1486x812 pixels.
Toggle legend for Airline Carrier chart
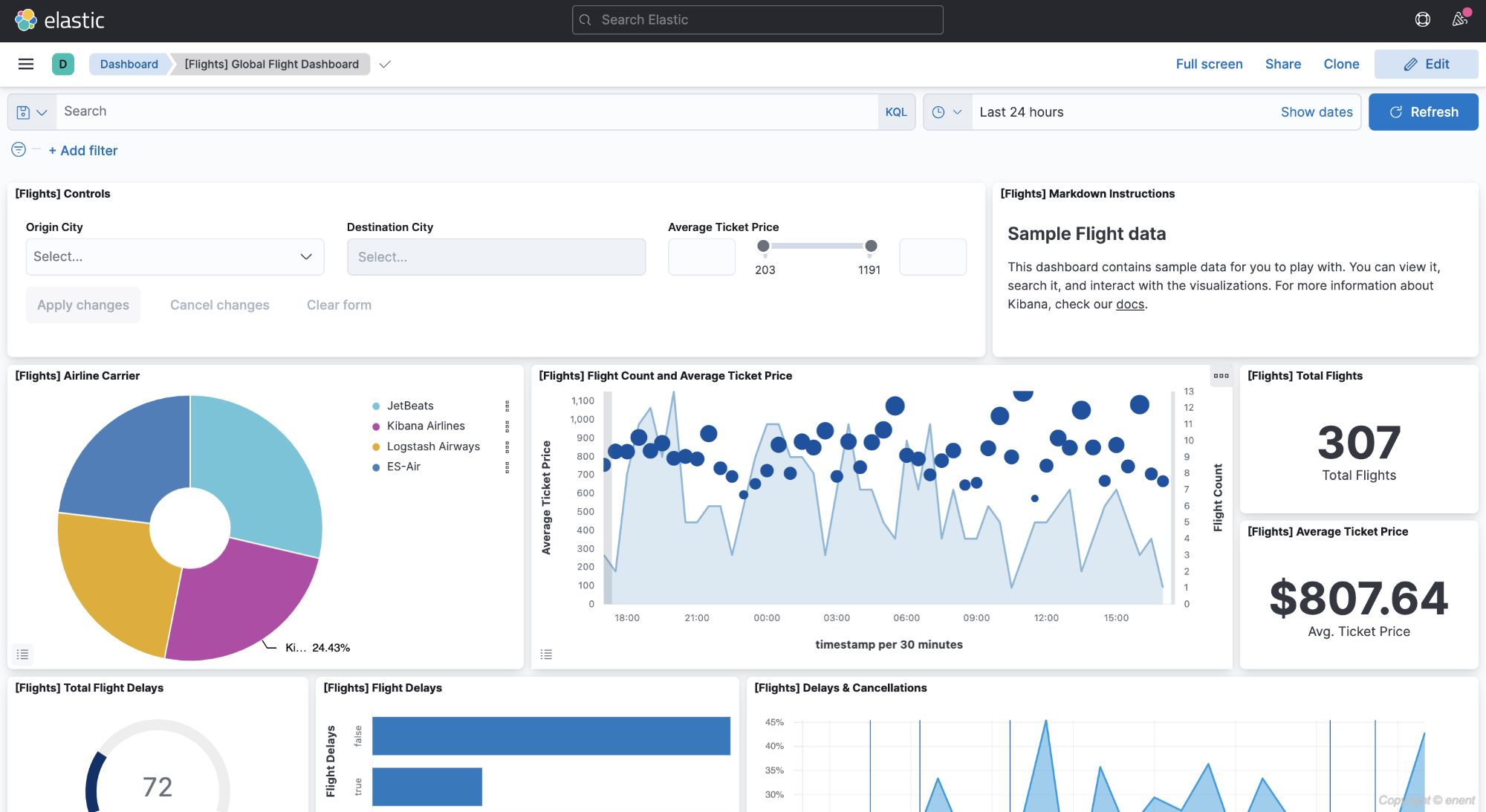(23, 655)
